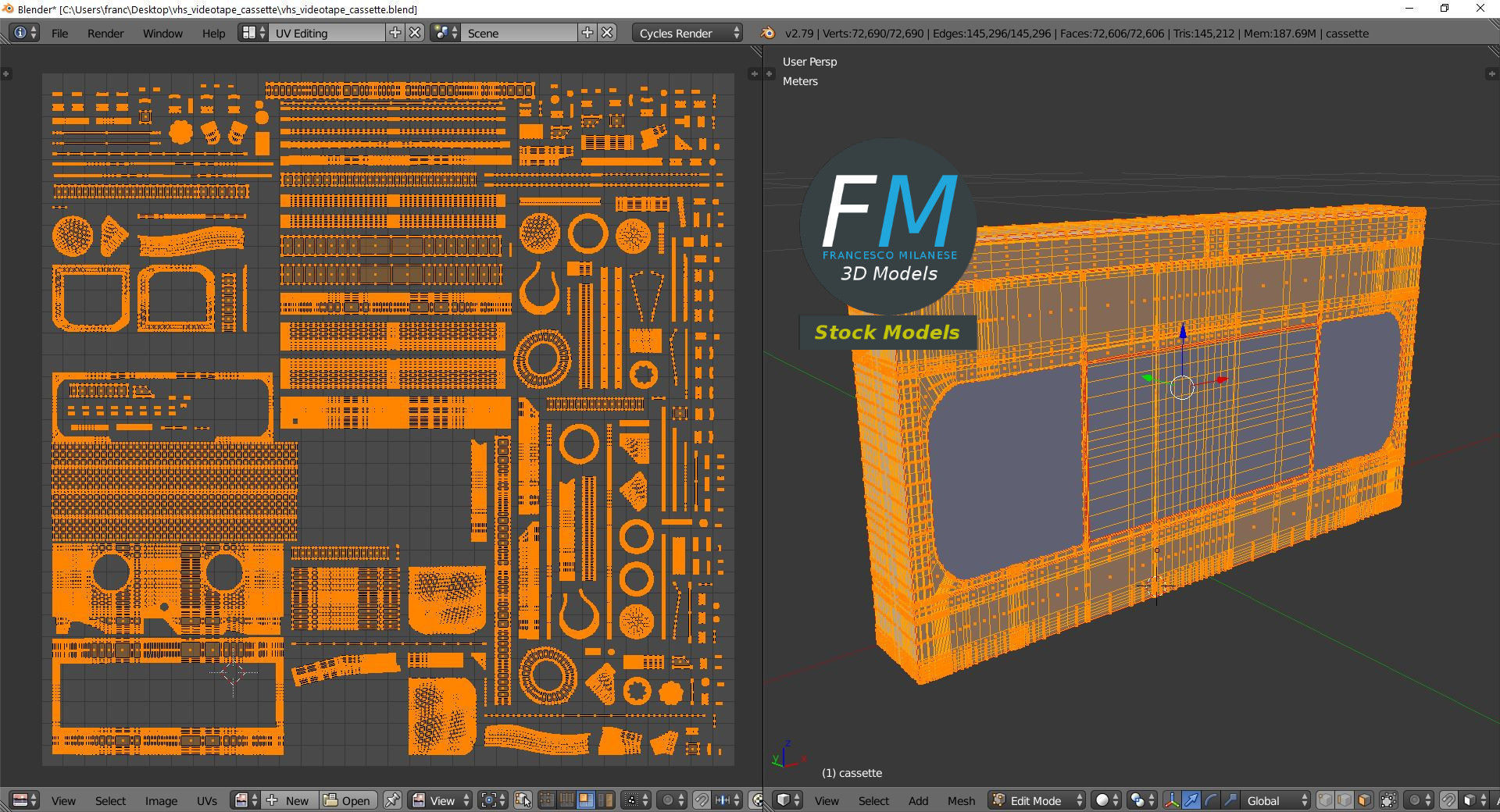
Task: Open the Render menu
Action: [105, 34]
